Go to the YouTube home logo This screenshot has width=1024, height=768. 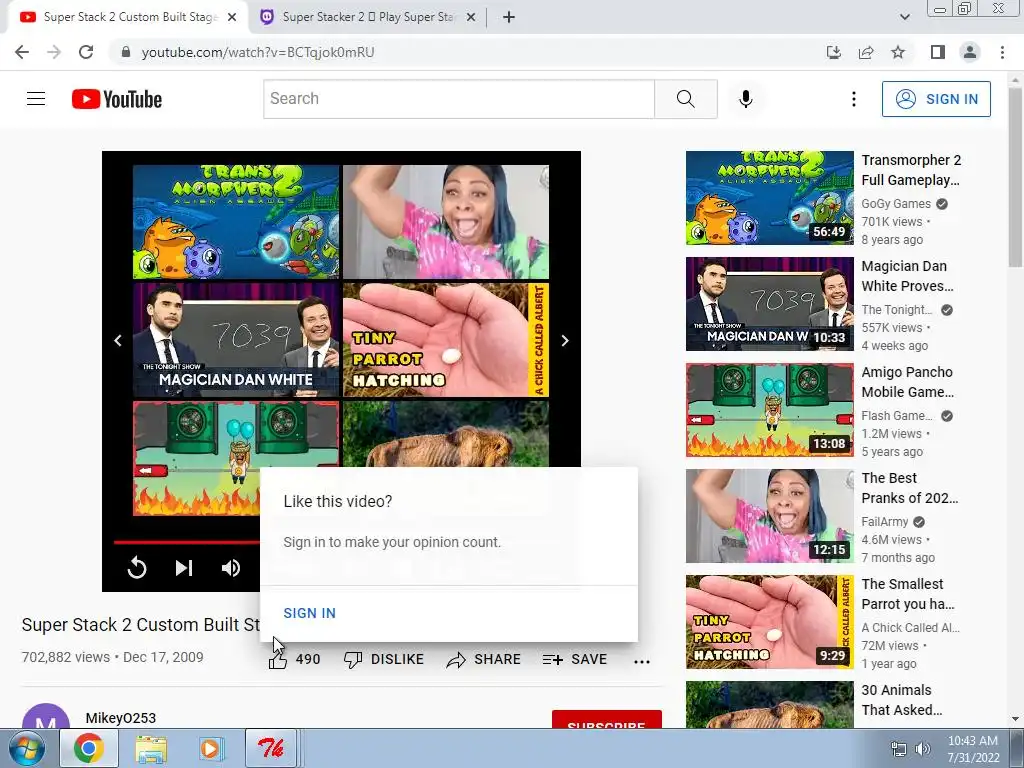pos(117,99)
